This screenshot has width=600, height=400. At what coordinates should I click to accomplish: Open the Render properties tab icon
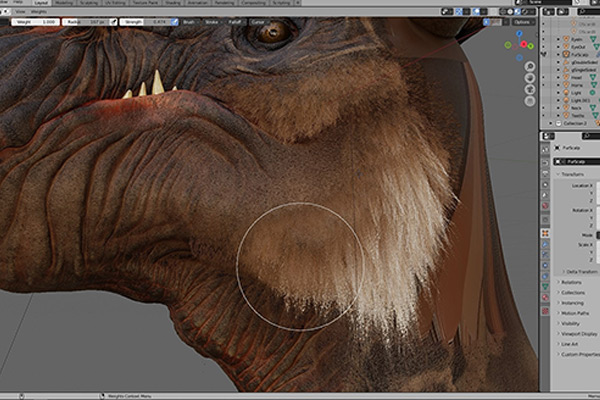[545, 163]
